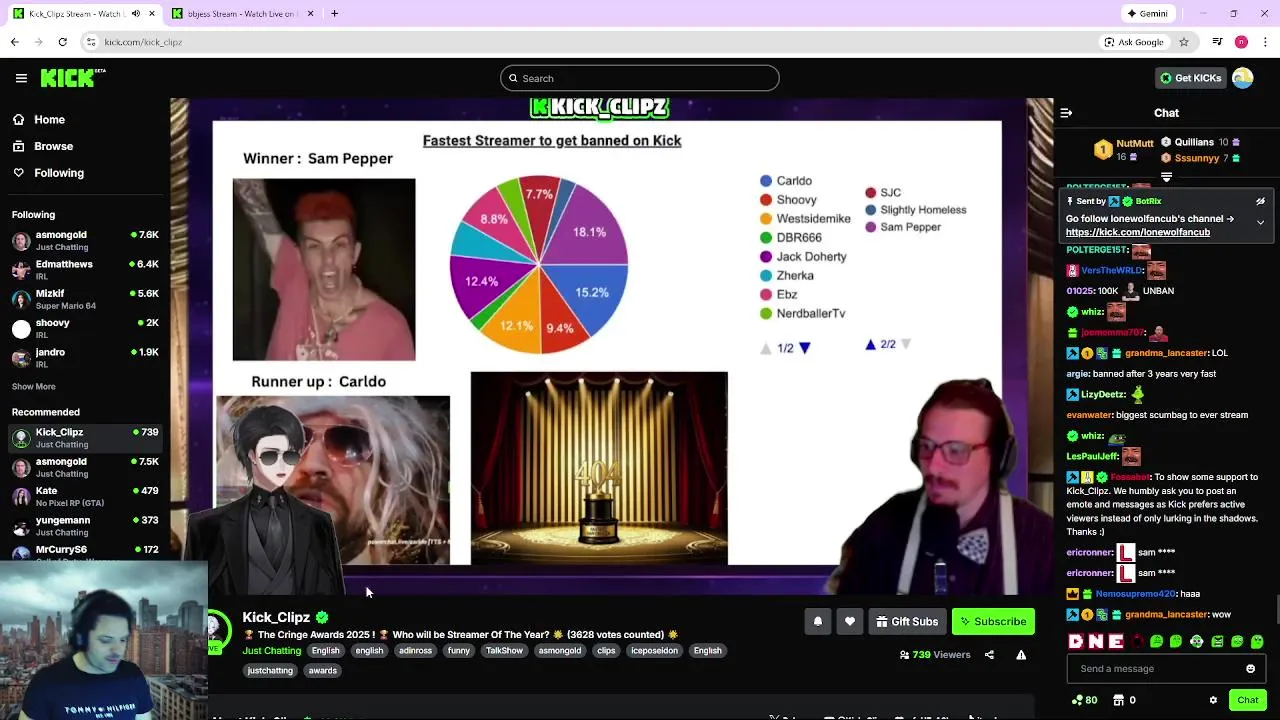
Task: Toggle follow heart for Kick_Clipz
Action: (849, 622)
